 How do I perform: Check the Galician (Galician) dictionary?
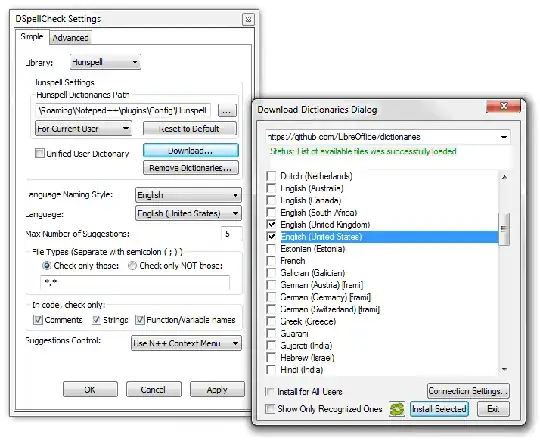pyautogui.click(x=271, y=273)
